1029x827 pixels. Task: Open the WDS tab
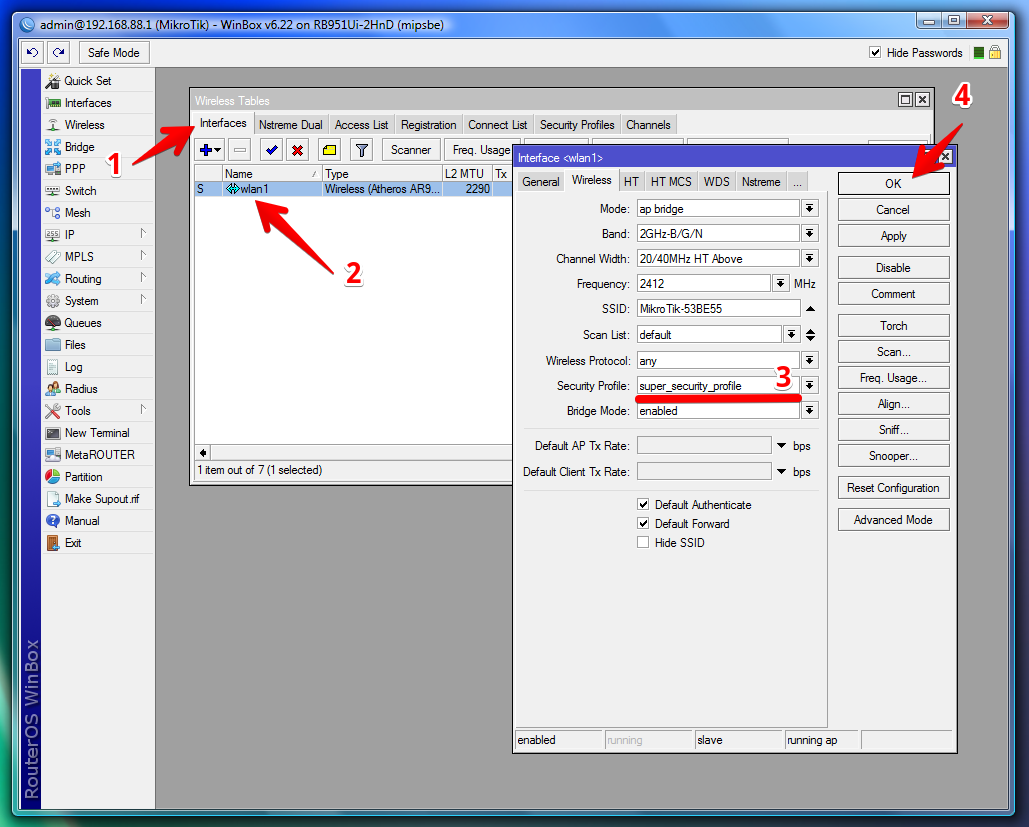pos(717,182)
